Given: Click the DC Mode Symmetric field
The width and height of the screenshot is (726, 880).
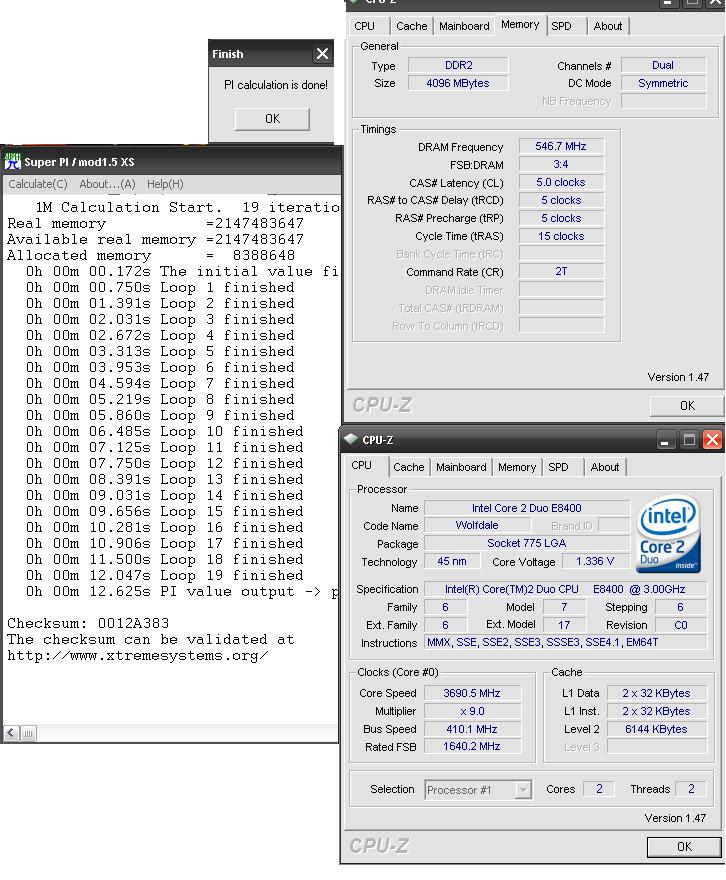Looking at the screenshot, I should pyautogui.click(x=663, y=83).
